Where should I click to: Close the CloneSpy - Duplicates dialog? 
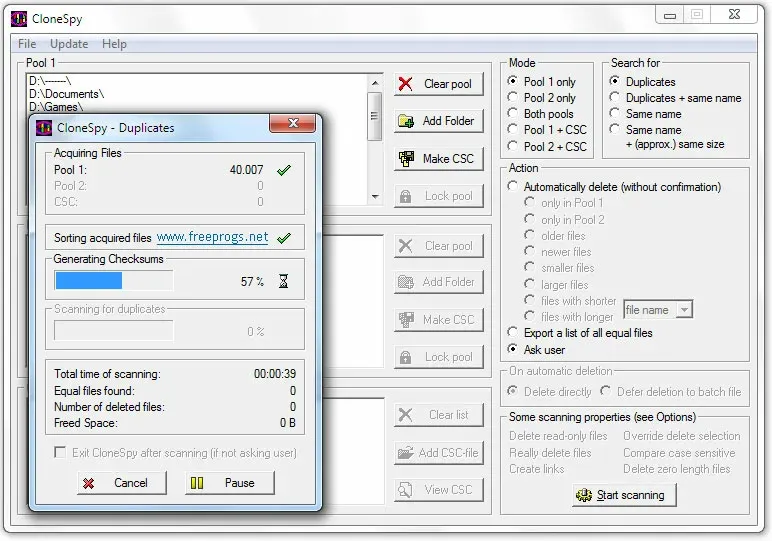292,123
